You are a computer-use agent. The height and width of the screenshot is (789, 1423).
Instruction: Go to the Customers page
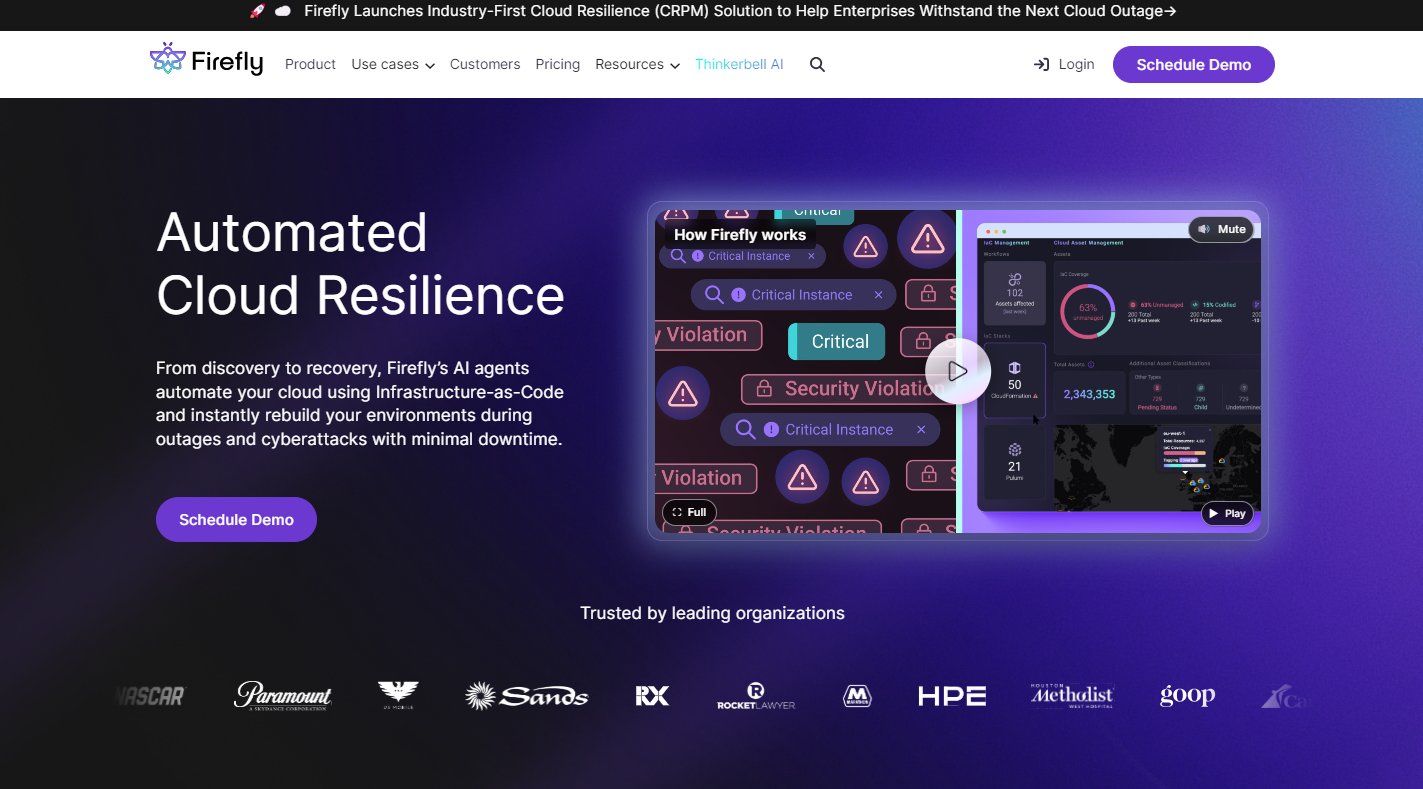[x=485, y=64]
